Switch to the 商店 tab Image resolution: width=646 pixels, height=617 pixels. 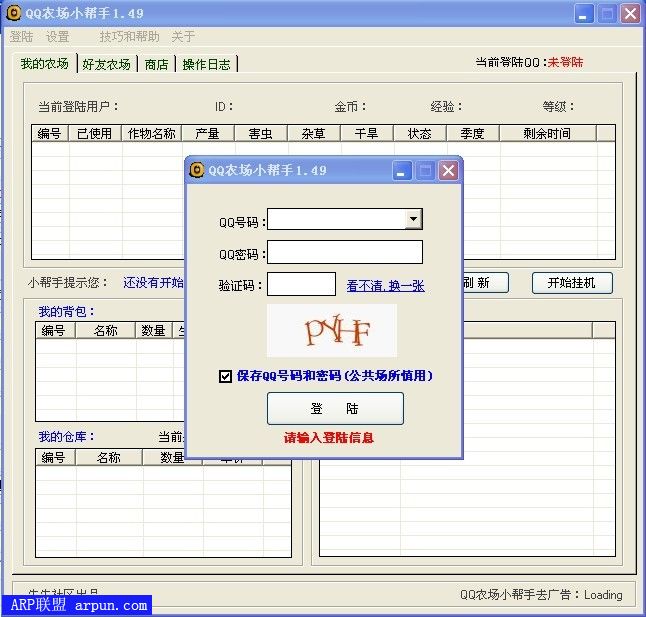coord(156,64)
